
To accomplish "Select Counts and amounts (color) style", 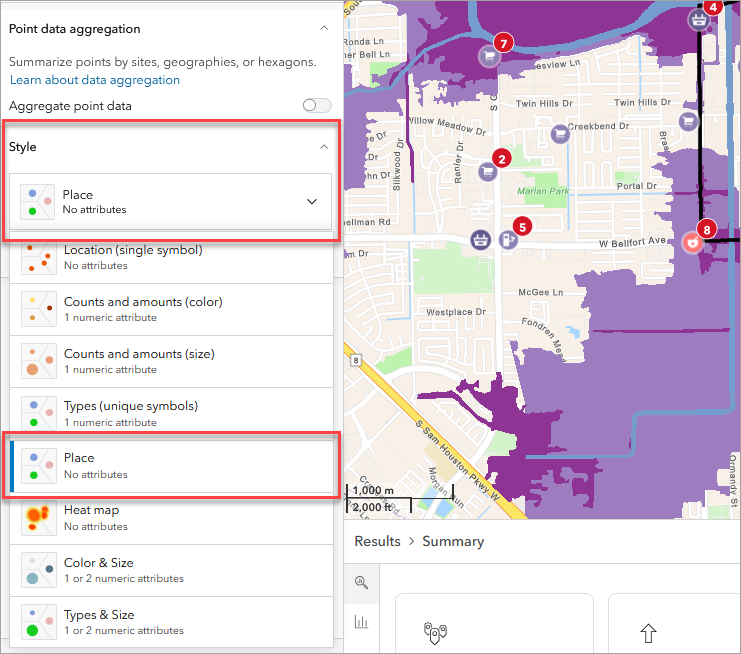I will [x=171, y=310].
